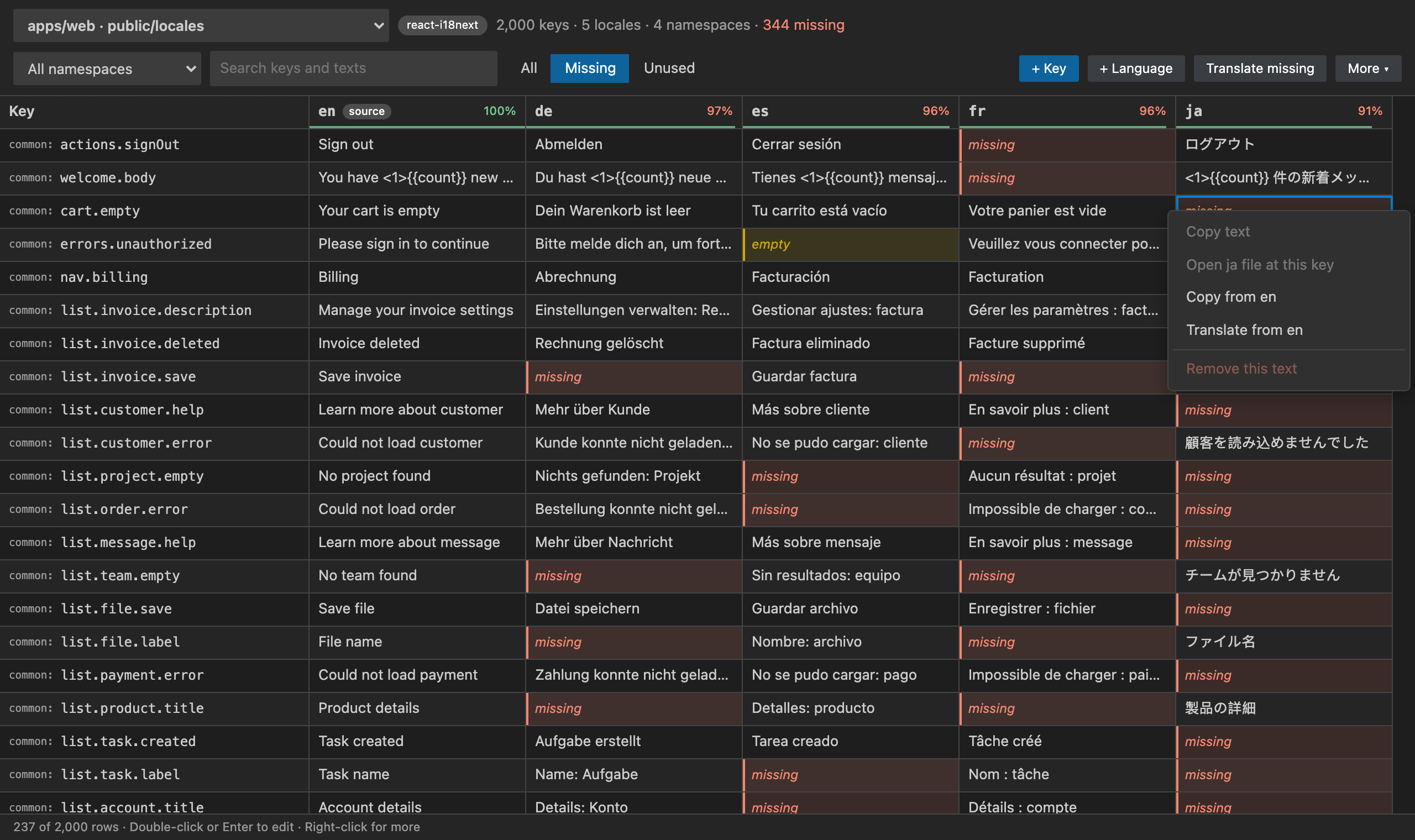
Task: Click the 'Facturación' es cell
Action: [851, 277]
